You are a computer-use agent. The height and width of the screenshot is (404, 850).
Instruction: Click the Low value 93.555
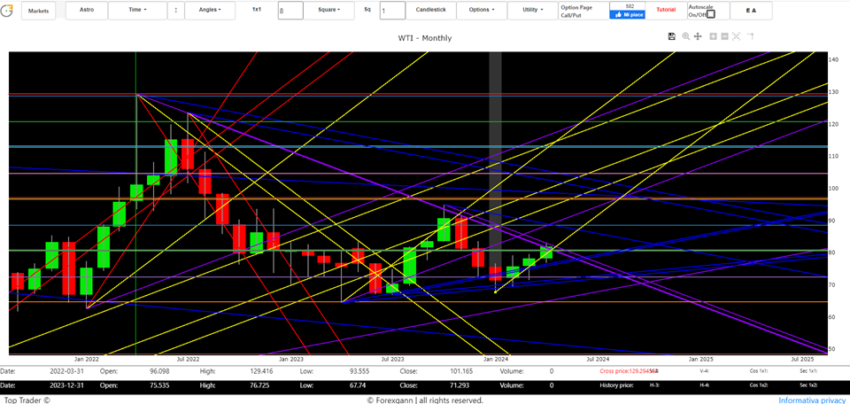click(x=360, y=371)
